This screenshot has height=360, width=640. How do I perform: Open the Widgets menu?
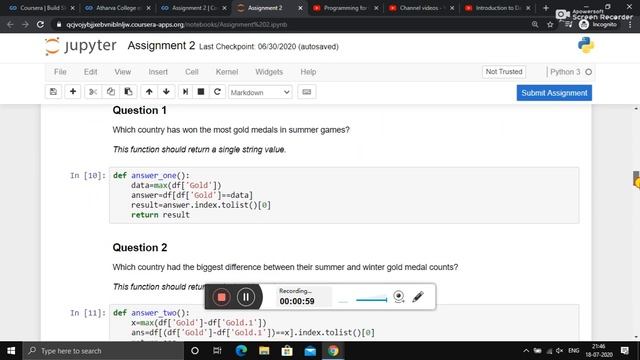pos(269,72)
